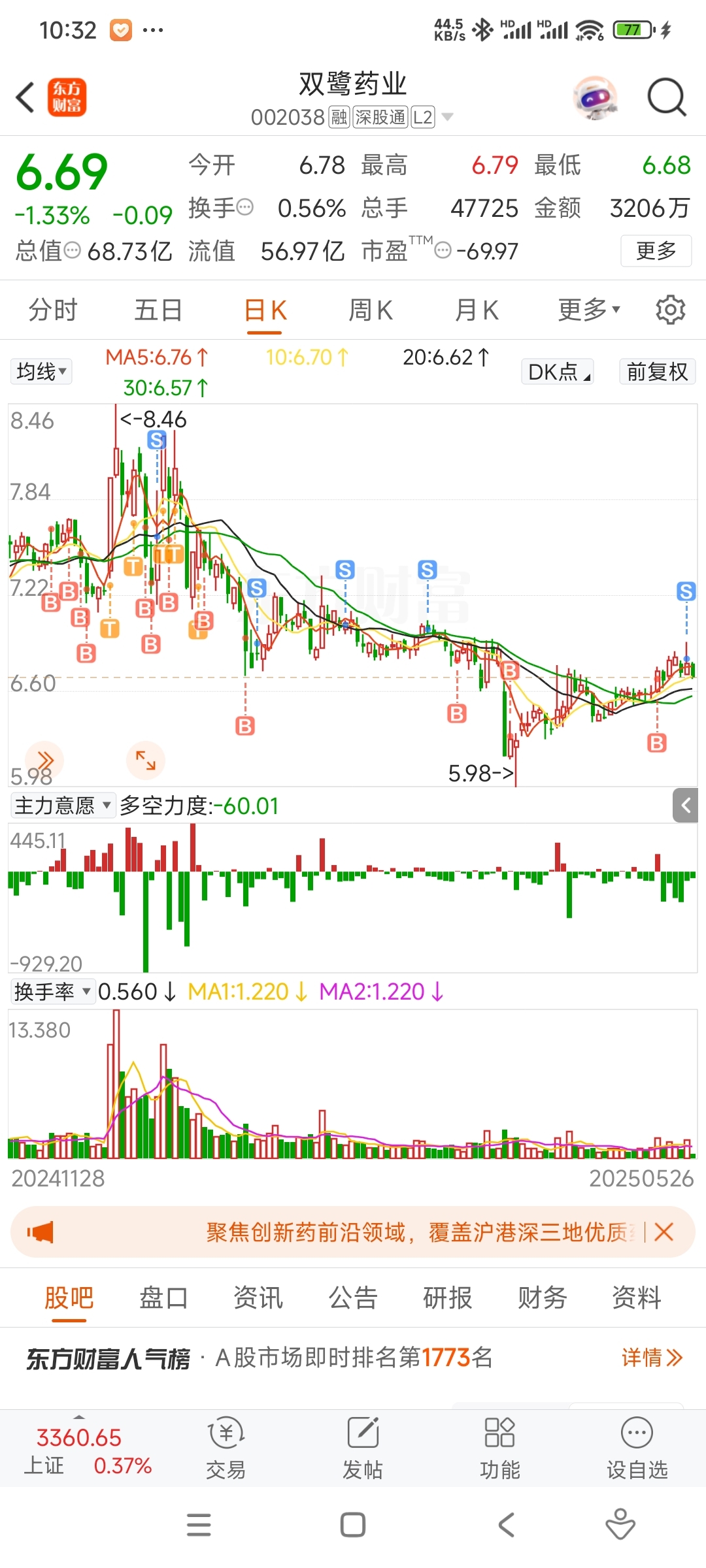706x1568 pixels.
Task: Tap the MA1:1.220 turnover value
Action: point(247,992)
